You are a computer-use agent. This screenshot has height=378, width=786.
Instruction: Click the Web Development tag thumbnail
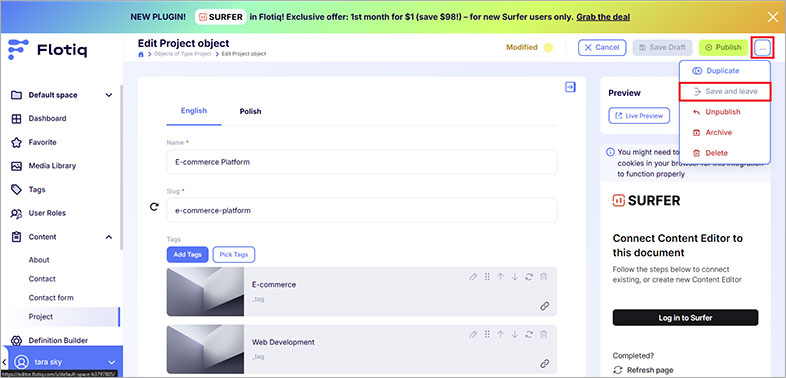[x=206, y=349]
